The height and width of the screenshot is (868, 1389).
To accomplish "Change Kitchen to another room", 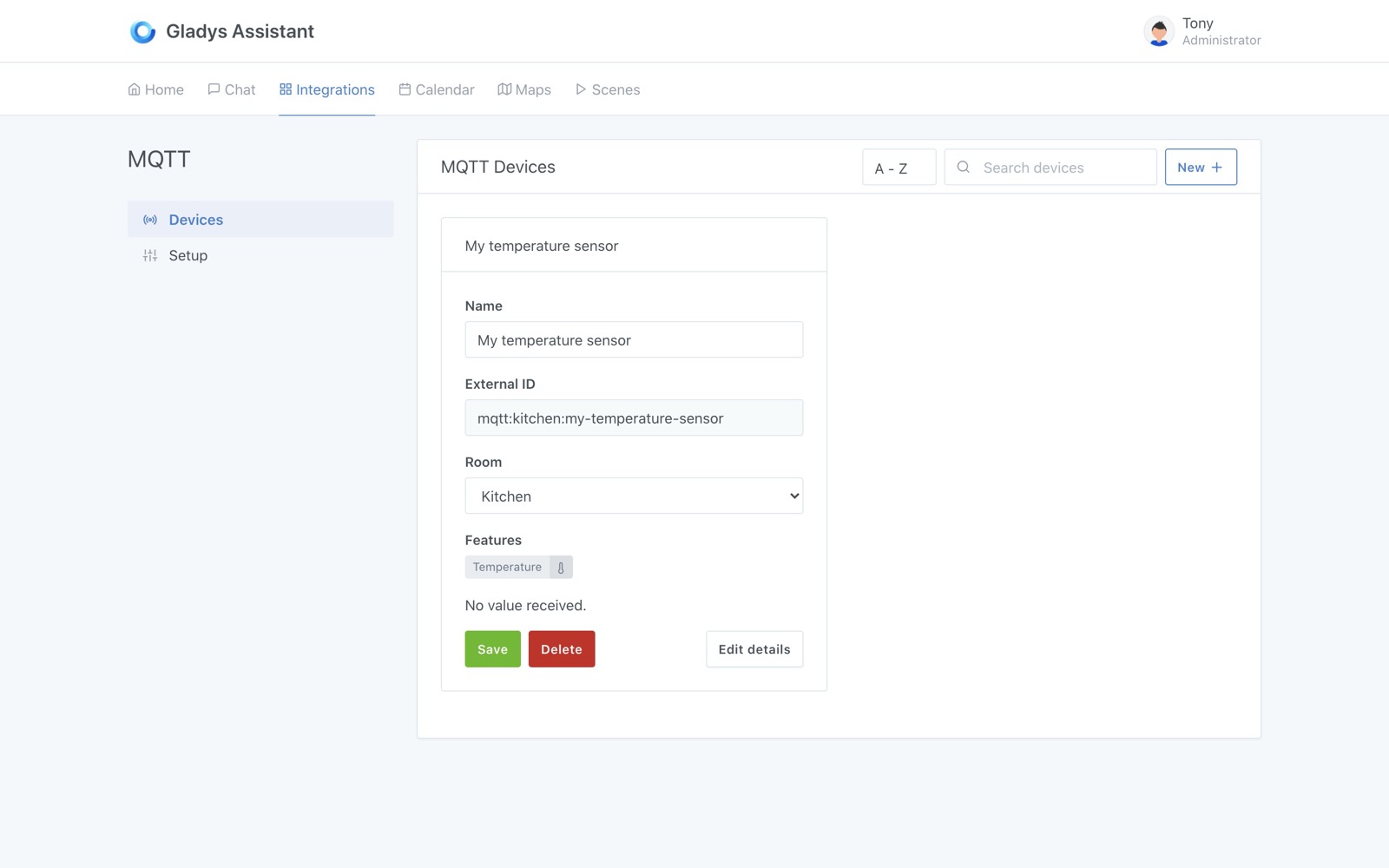I will point(634,496).
